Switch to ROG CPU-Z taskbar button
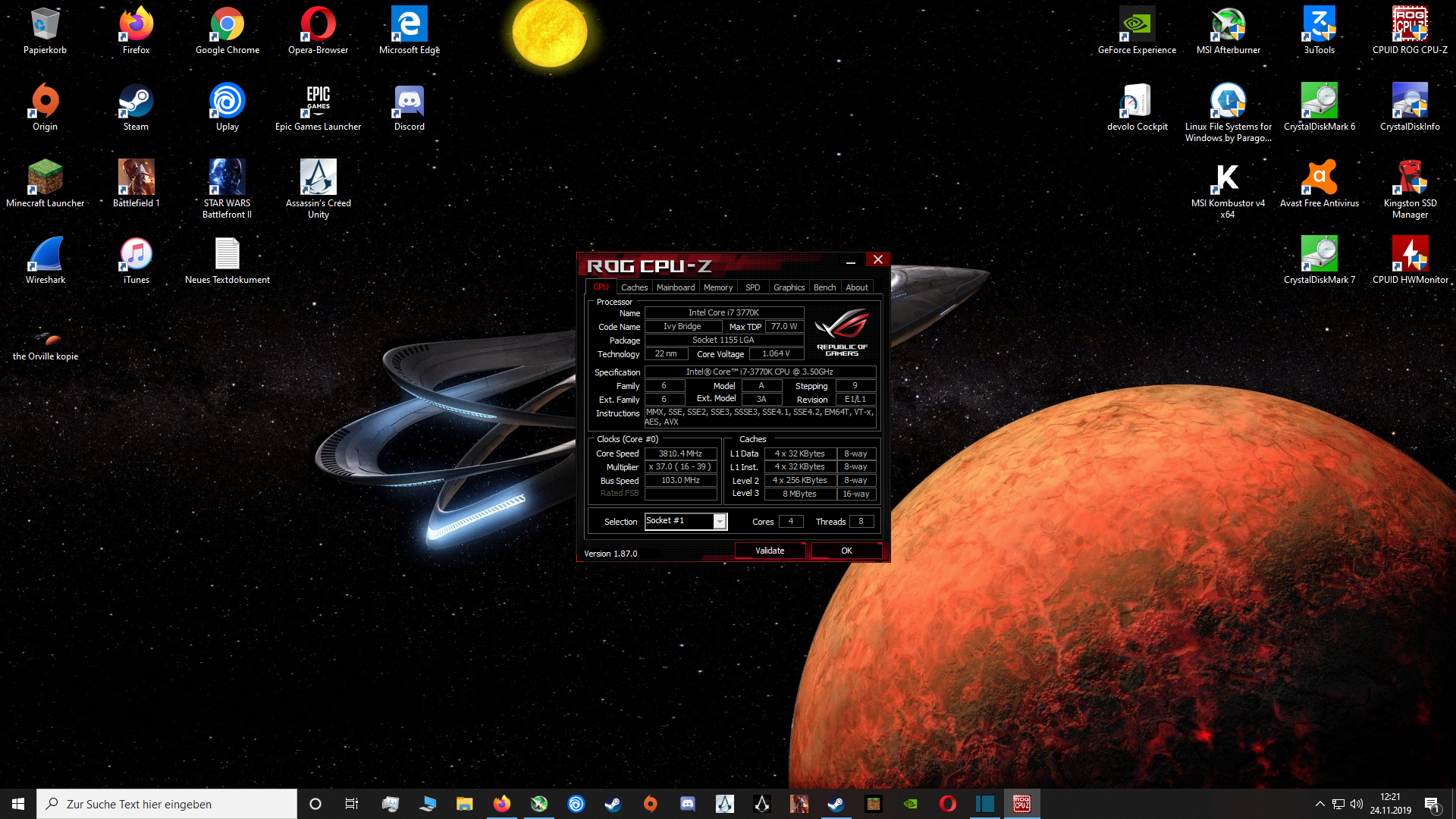This screenshot has height=819, width=1456. pos(1021,804)
